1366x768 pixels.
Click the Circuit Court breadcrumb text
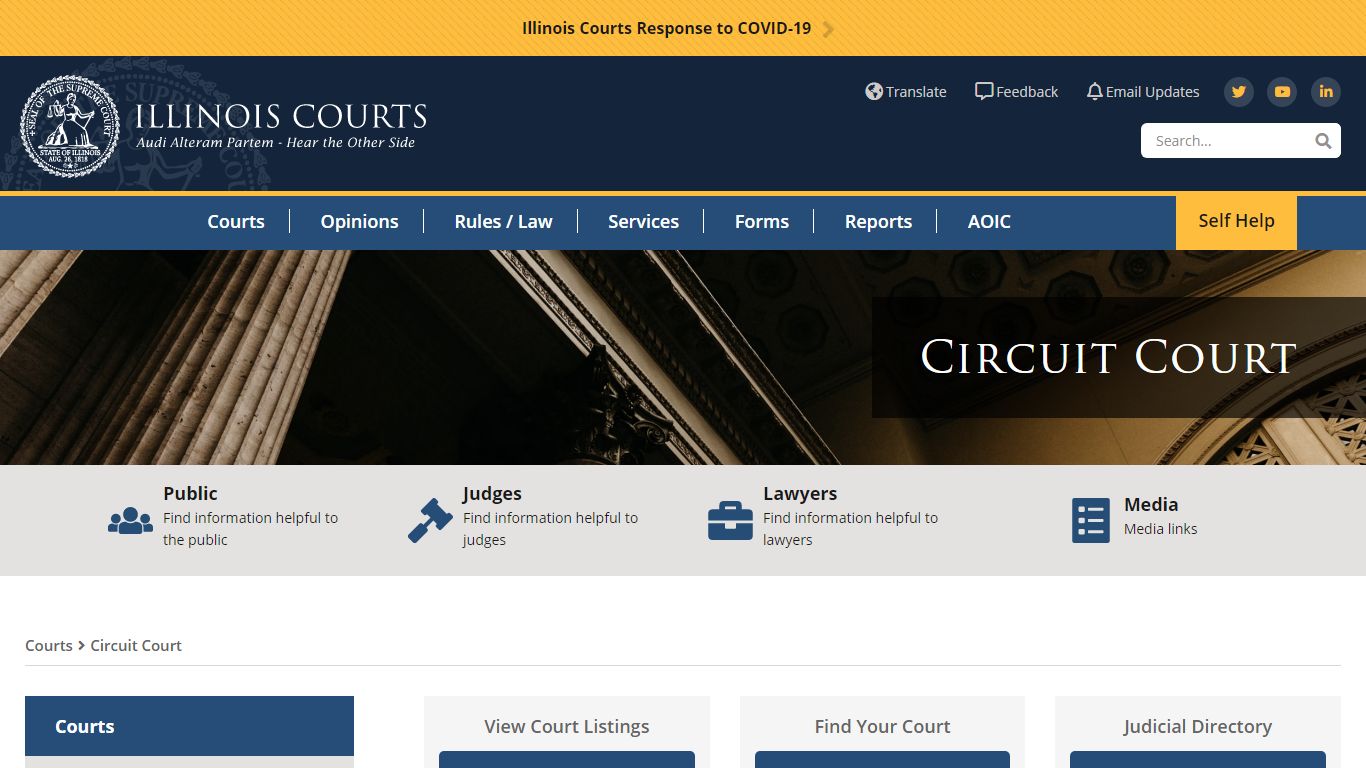click(x=136, y=646)
